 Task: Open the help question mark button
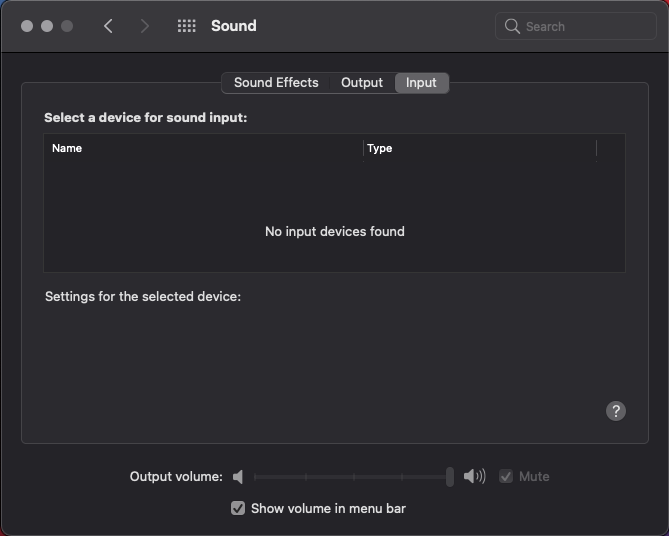click(616, 411)
